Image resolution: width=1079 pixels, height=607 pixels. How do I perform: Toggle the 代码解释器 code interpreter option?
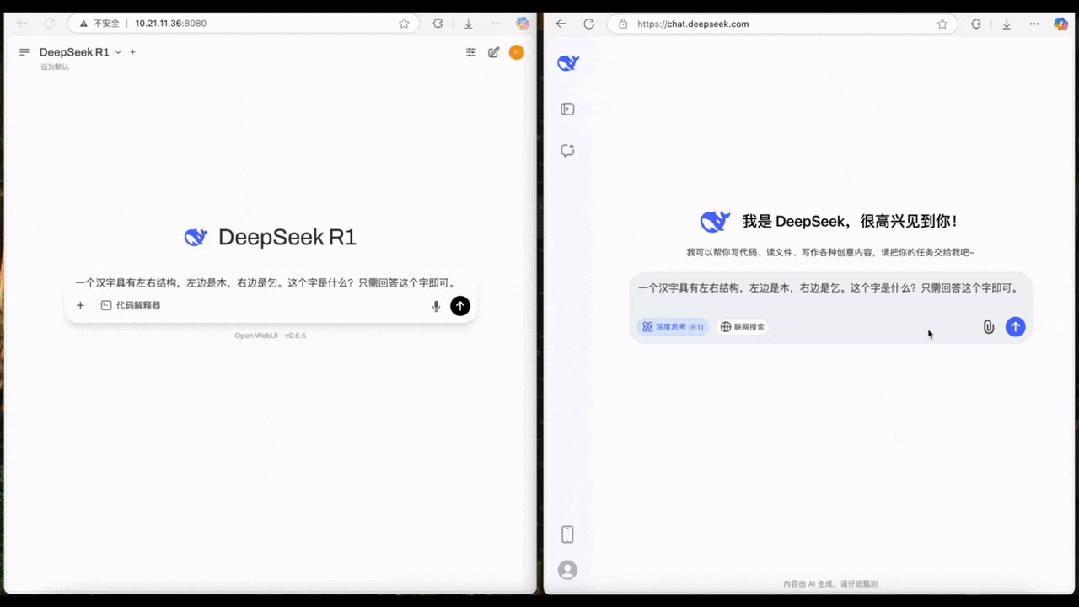[131, 306]
